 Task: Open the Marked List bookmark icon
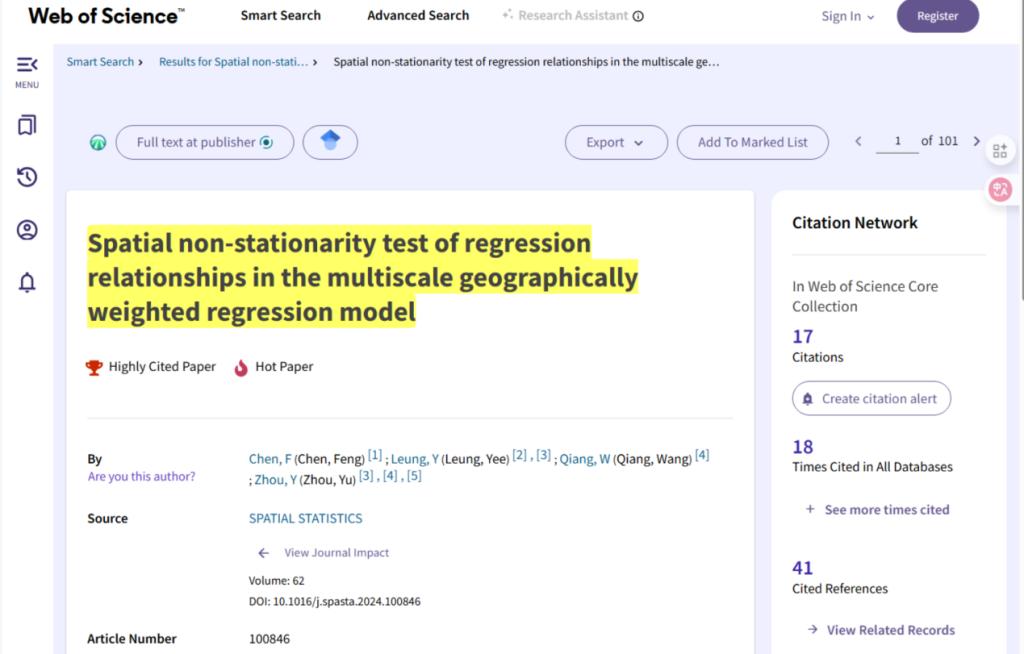27,125
